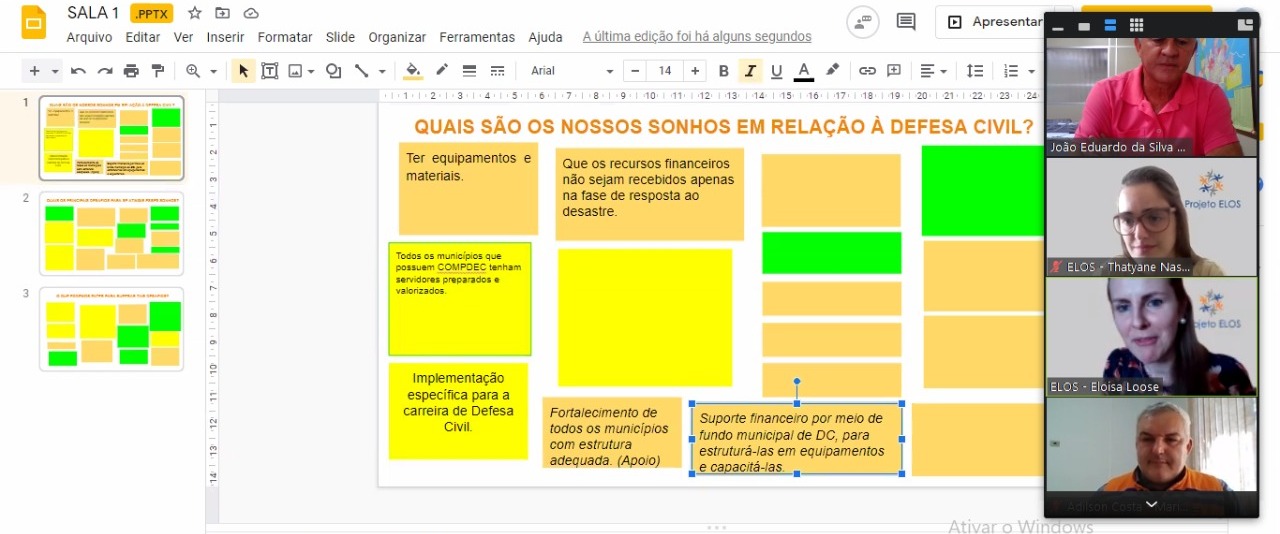
Task: Open the Arial font dropdown
Action: coord(571,71)
